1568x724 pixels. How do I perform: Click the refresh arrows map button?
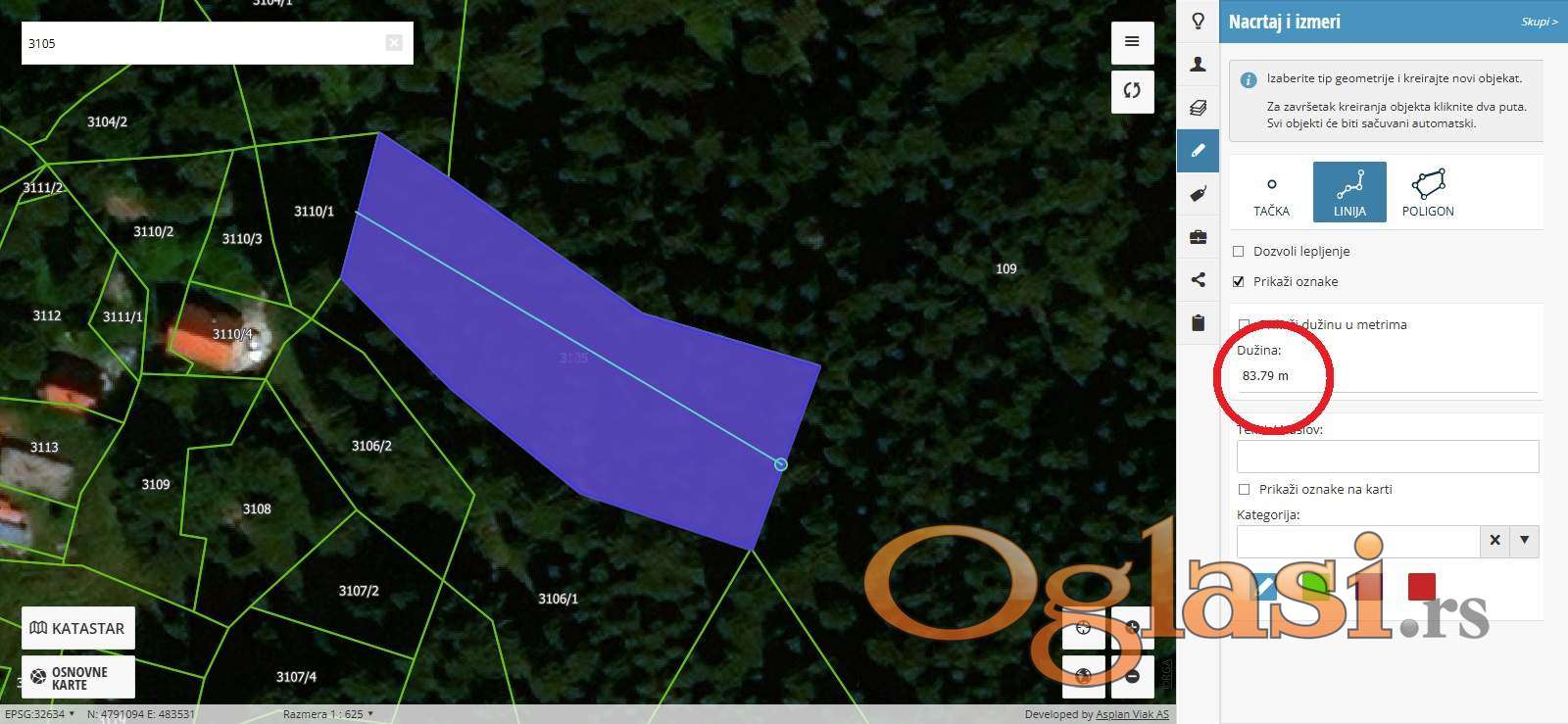point(1132,91)
